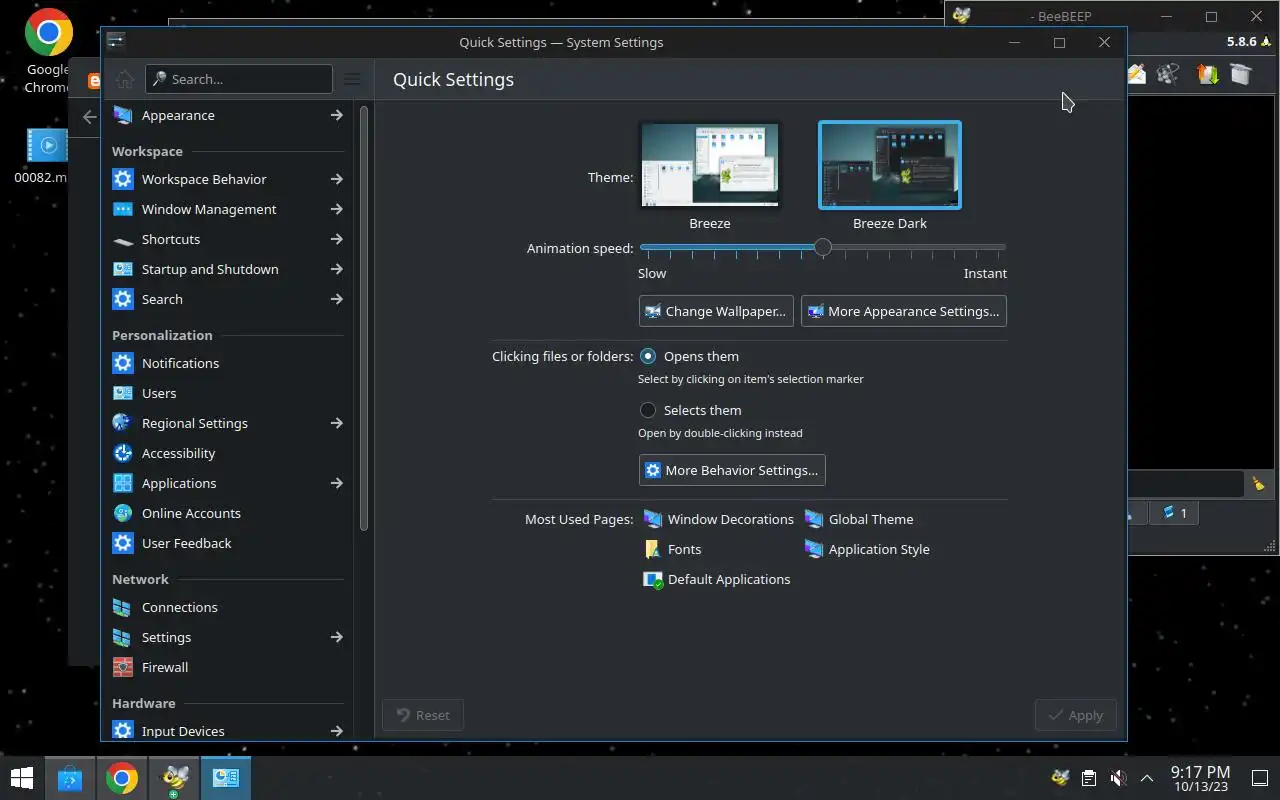This screenshot has height=800, width=1280.
Task: Click the Change Wallpaper button
Action: click(716, 311)
